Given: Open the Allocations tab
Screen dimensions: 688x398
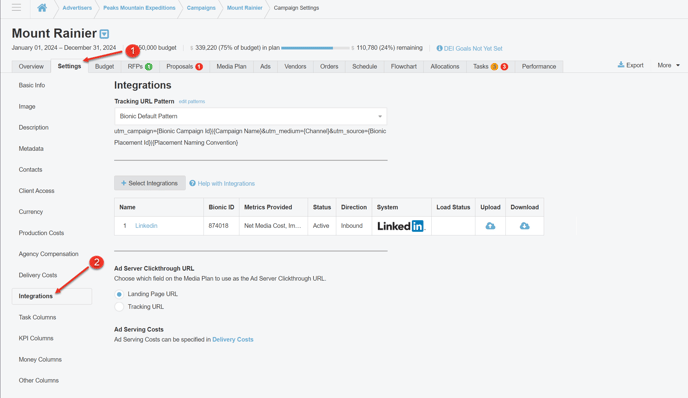Looking at the screenshot, I should click(x=444, y=67).
